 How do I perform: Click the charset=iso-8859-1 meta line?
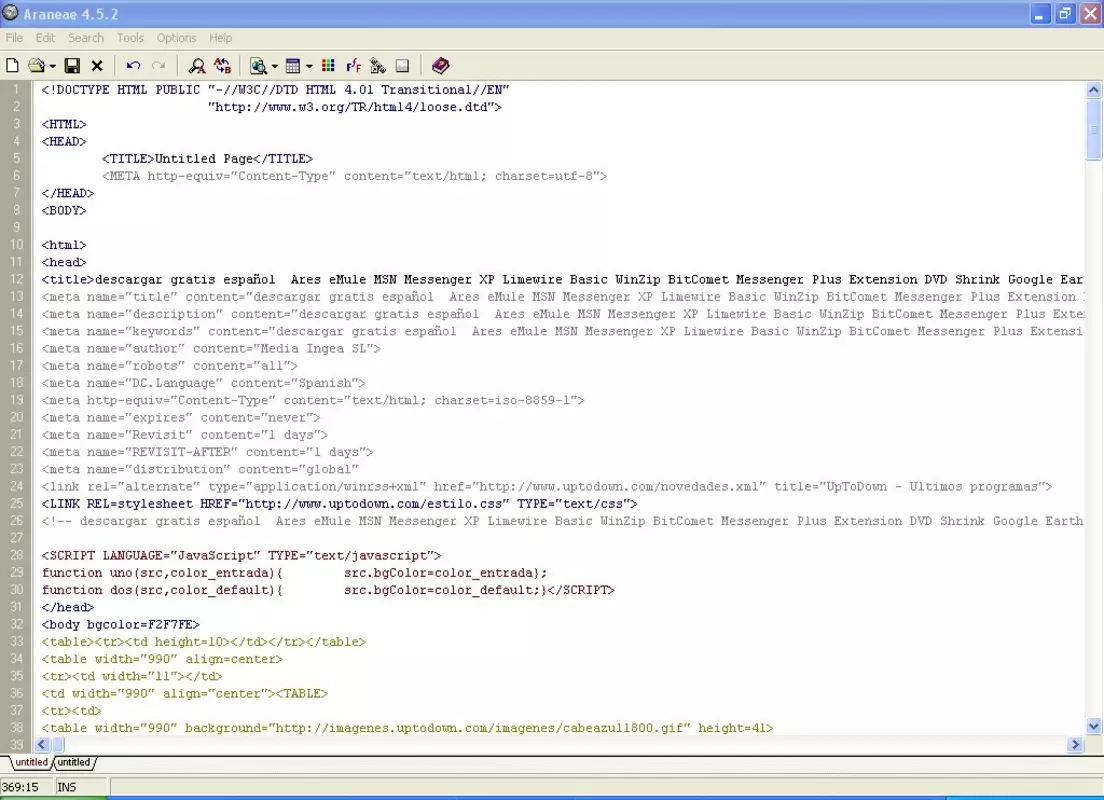[x=313, y=400]
